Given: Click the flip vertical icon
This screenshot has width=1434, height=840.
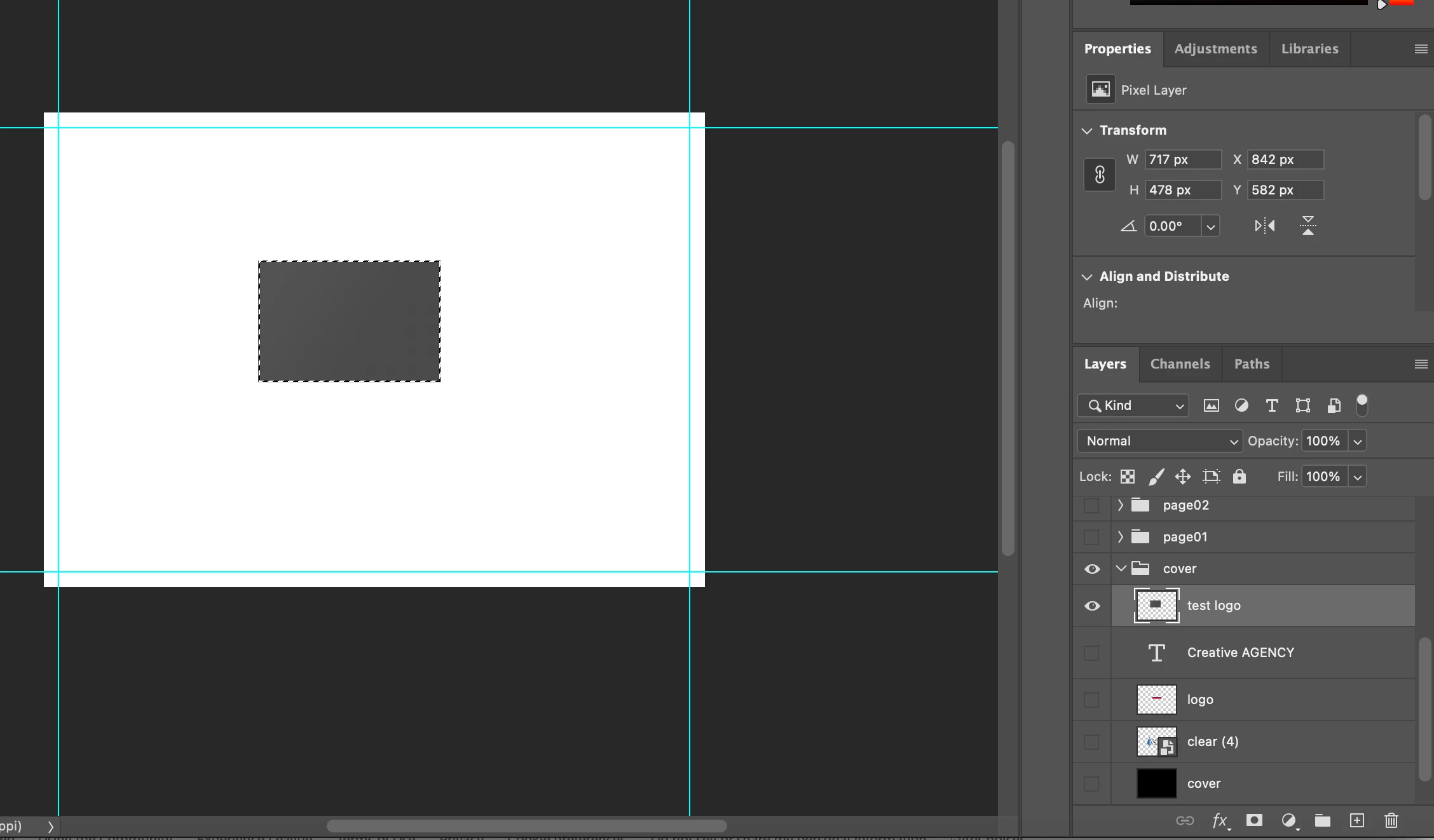Looking at the screenshot, I should (x=1308, y=226).
